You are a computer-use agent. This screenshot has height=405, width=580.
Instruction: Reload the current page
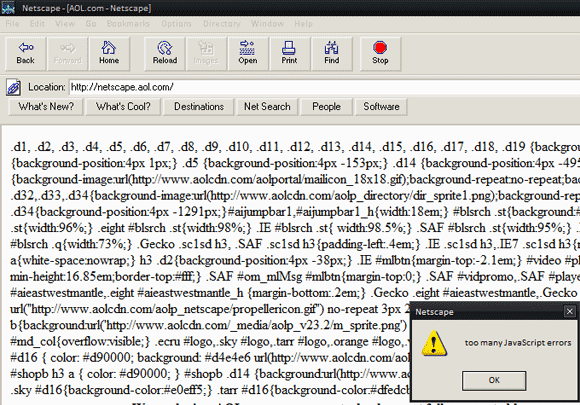[x=165, y=54]
